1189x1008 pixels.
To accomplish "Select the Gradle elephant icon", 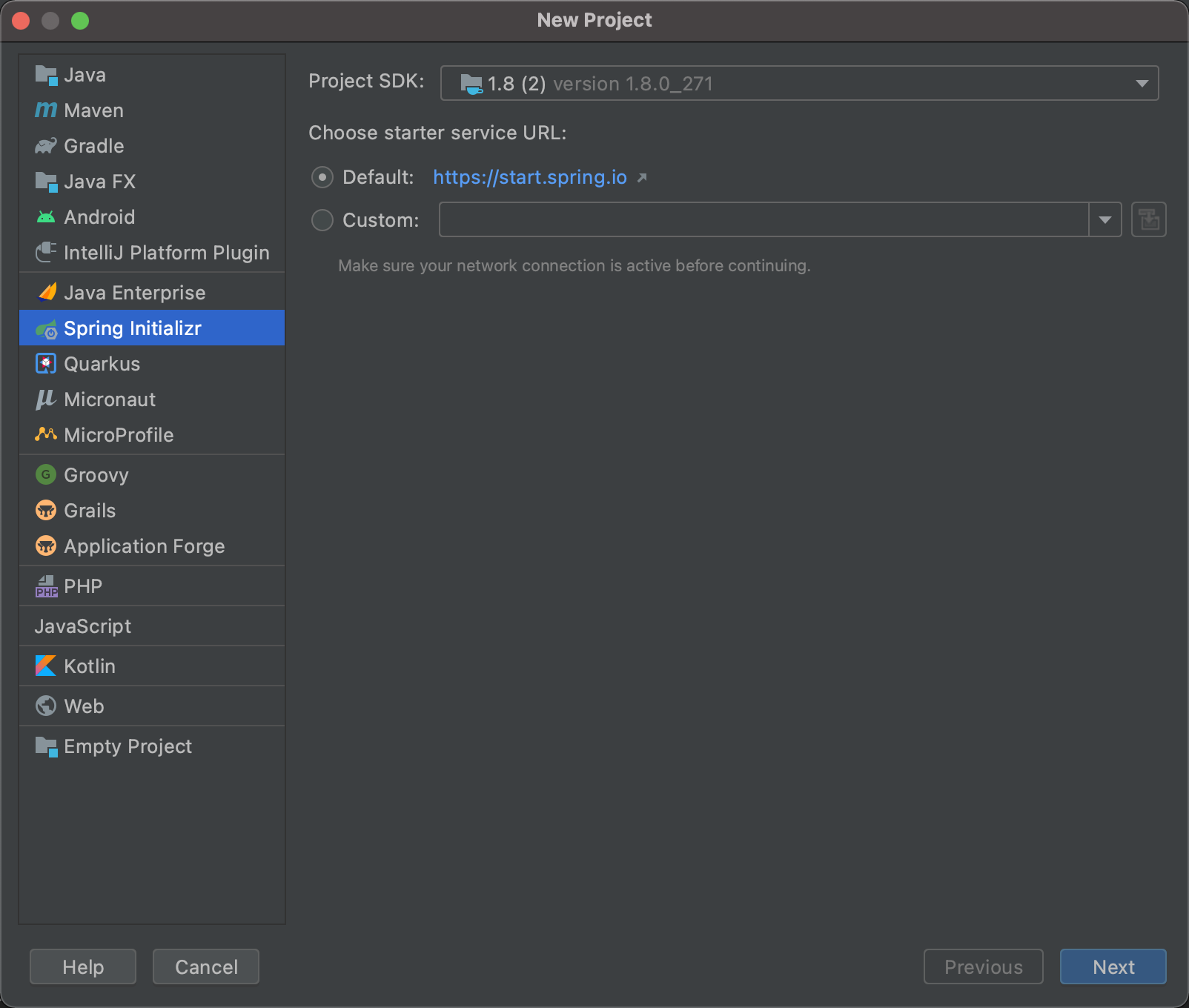I will 45,145.
